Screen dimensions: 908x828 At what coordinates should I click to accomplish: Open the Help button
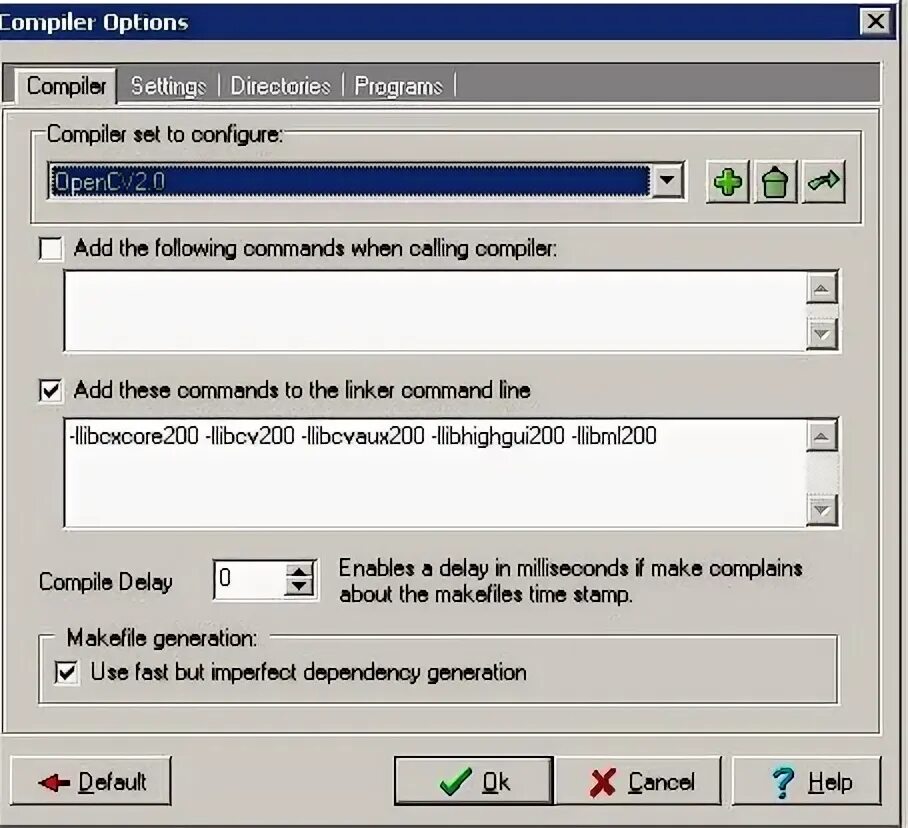click(x=807, y=781)
